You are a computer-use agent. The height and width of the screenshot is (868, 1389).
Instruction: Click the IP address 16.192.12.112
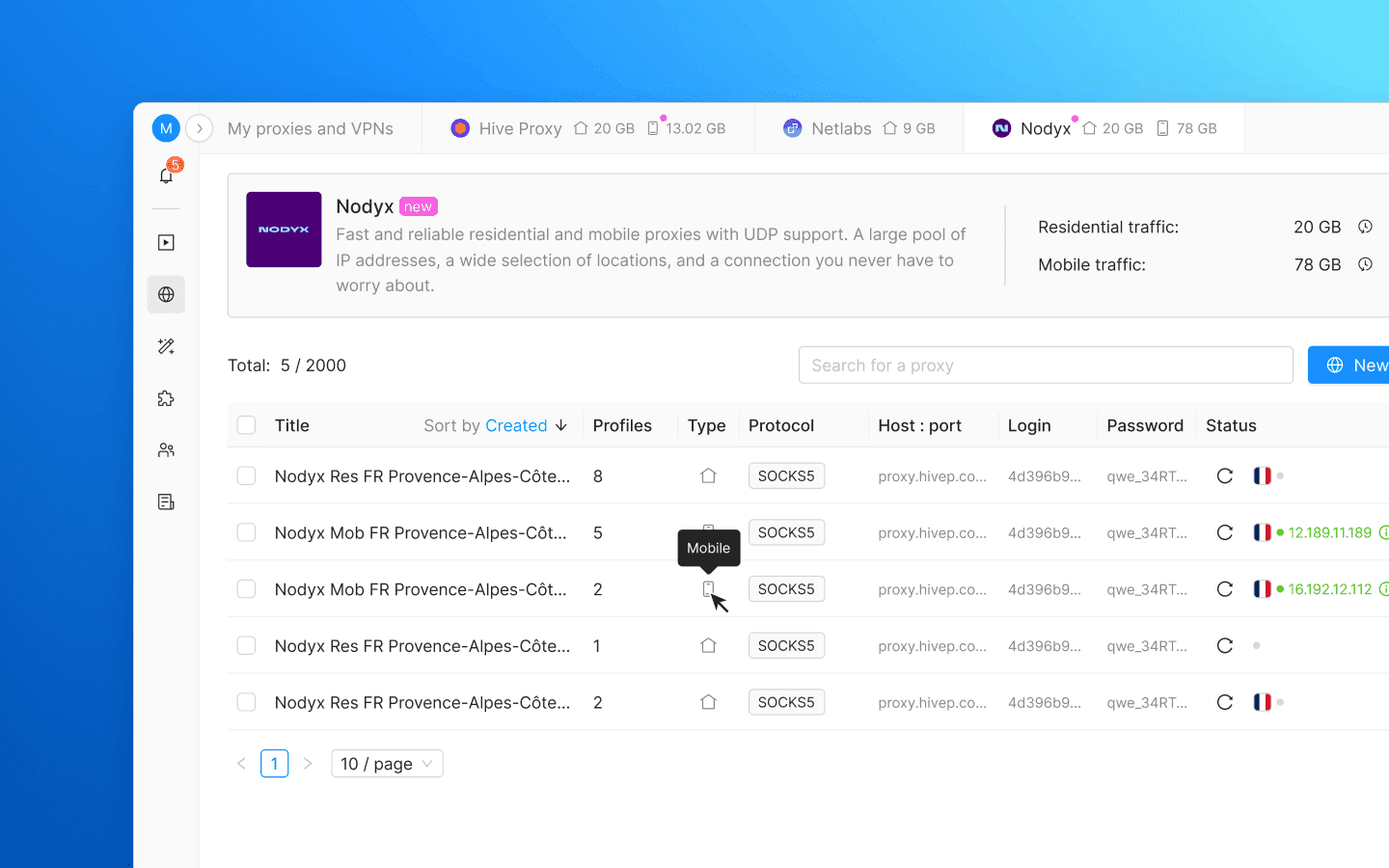[1329, 589]
